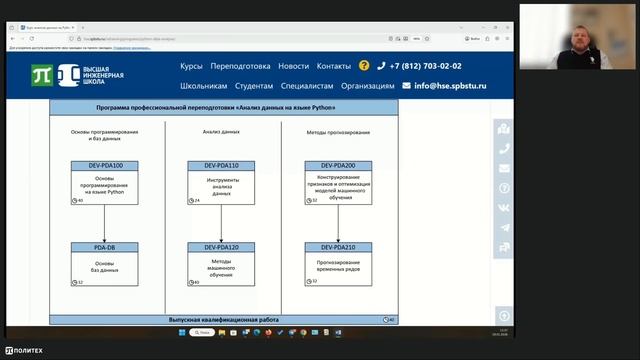
Task: Open the Специалистам section
Action: click(x=307, y=86)
